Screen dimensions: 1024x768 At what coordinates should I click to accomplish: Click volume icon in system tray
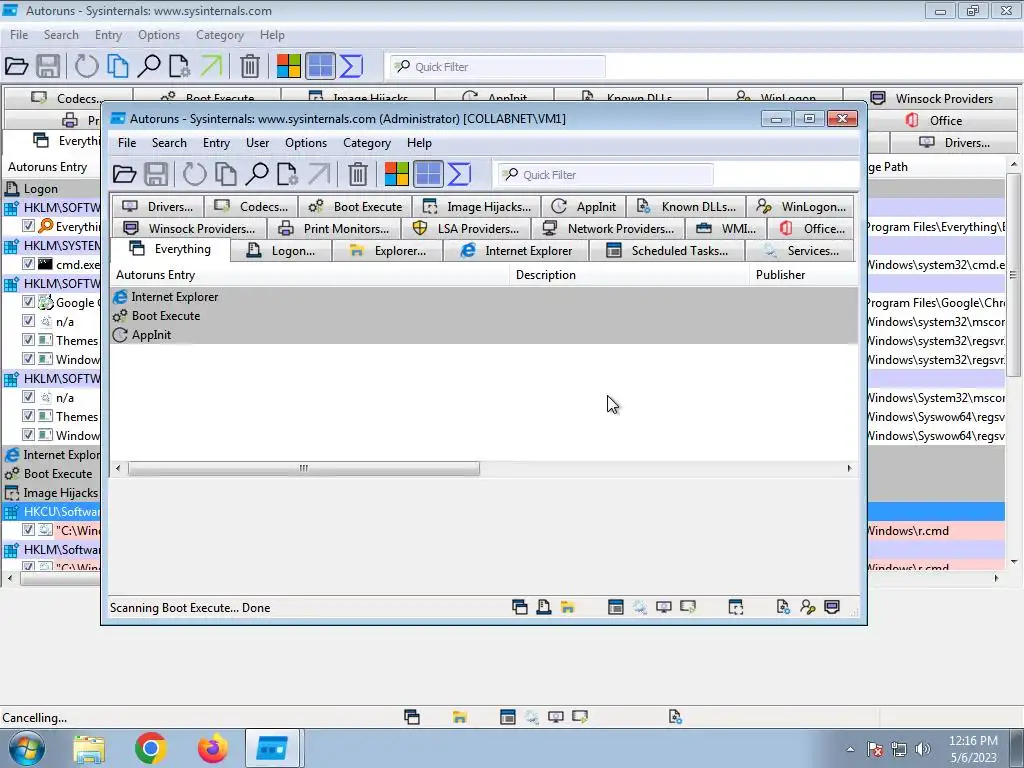[923, 749]
